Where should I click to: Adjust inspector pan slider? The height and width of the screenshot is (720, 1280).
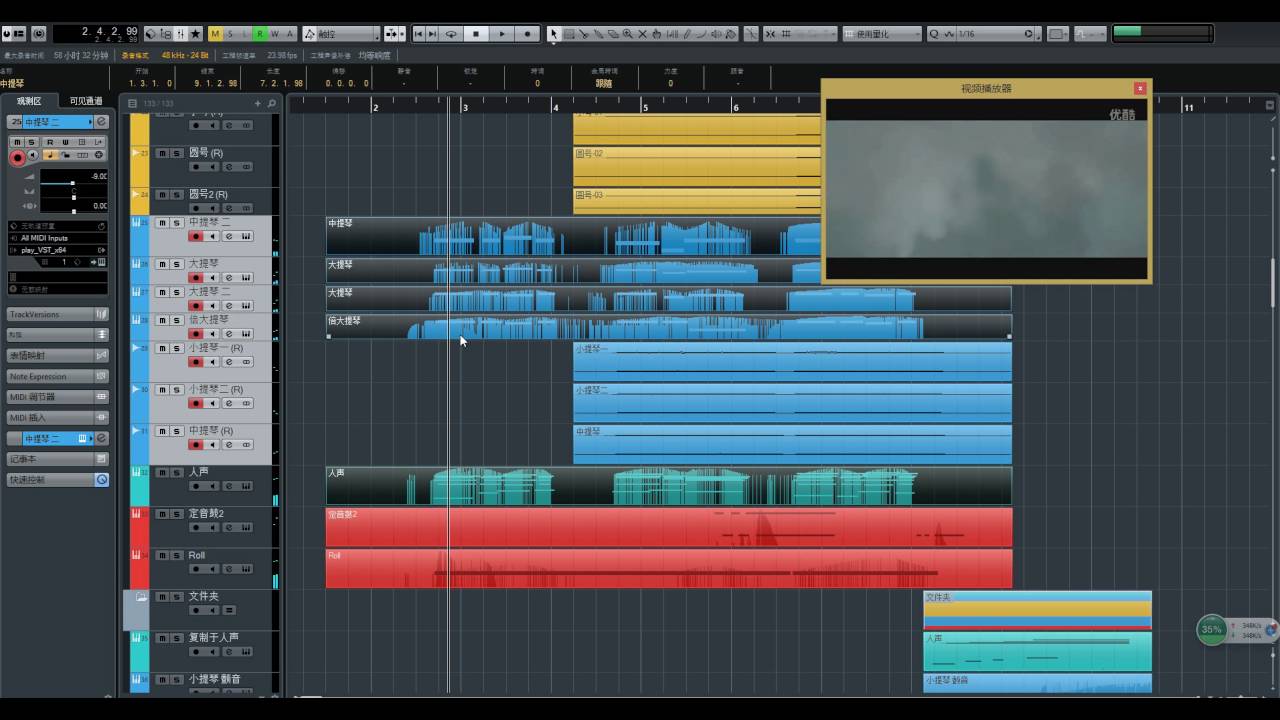click(72, 198)
